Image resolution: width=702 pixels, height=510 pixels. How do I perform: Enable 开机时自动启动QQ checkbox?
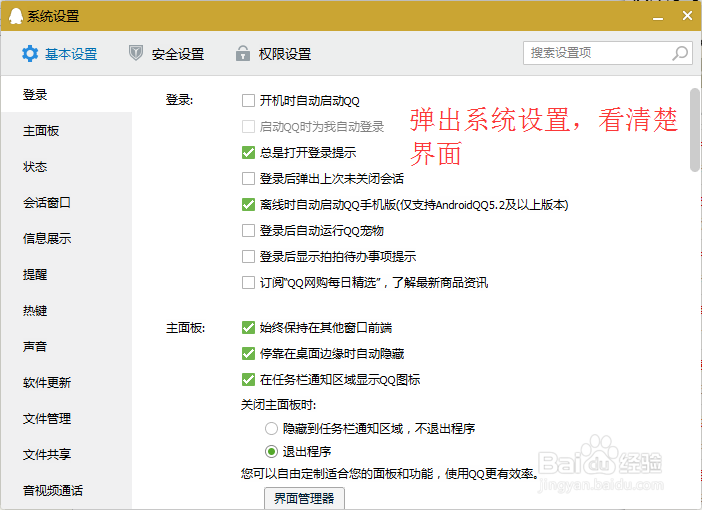pos(248,100)
